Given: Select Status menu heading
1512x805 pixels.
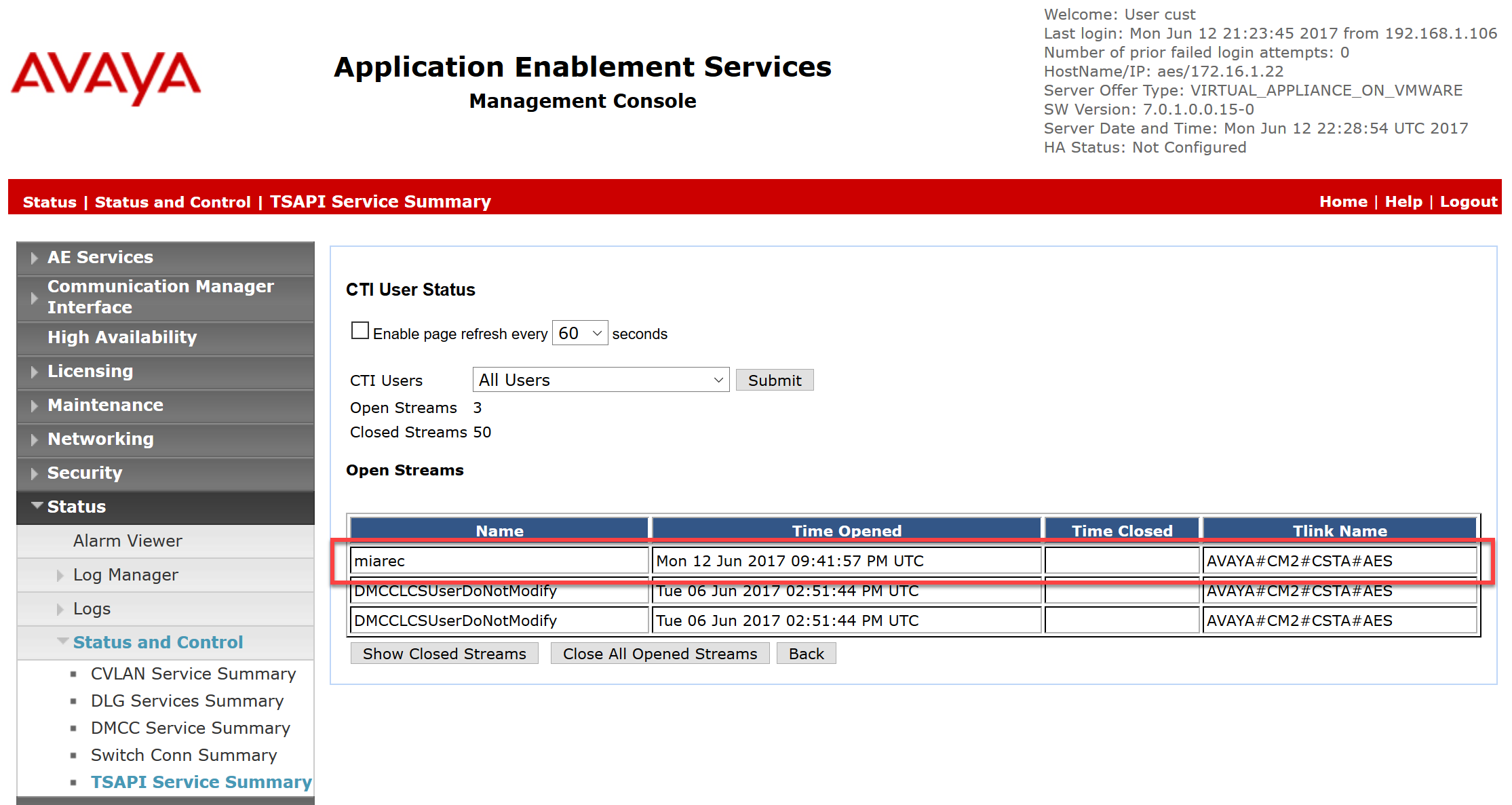Looking at the screenshot, I should (x=77, y=507).
